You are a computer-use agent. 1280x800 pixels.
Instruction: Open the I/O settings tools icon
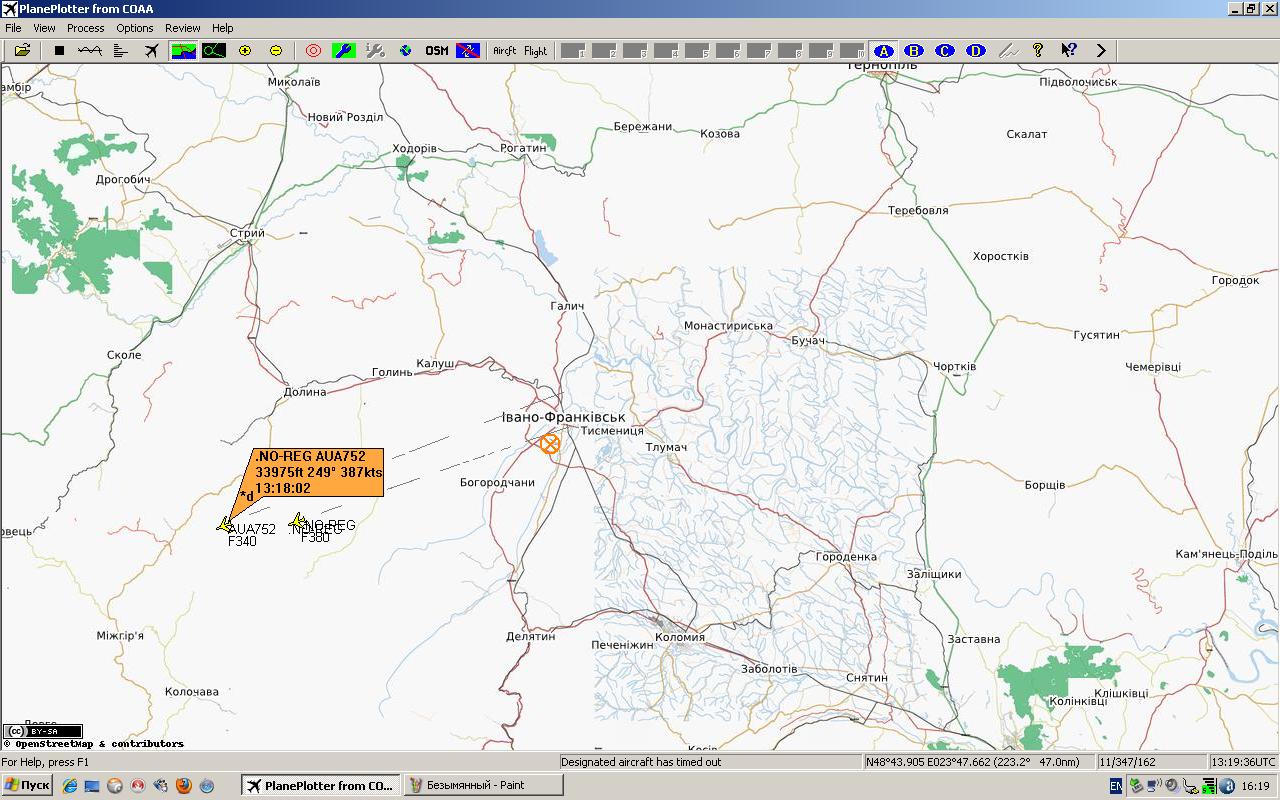375,50
